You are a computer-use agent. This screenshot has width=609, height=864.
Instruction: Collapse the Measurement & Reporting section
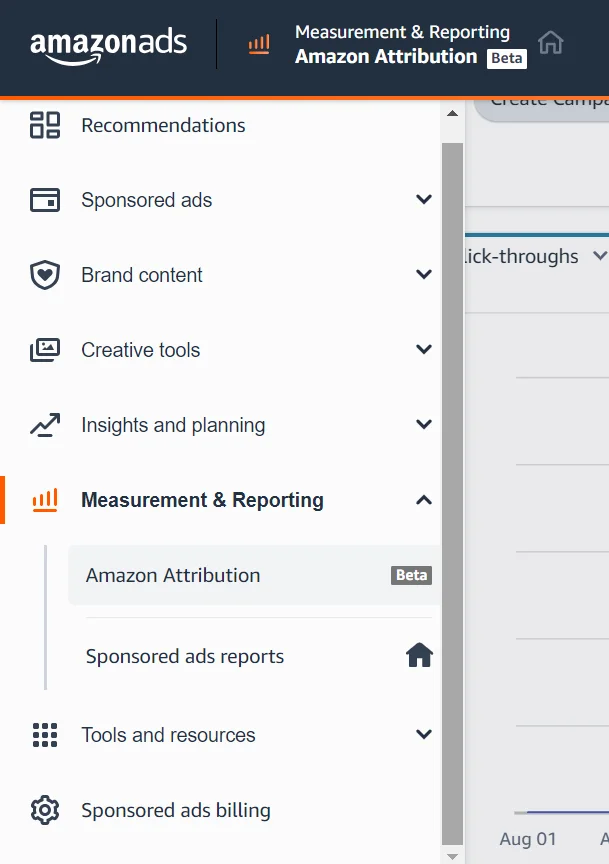[422, 500]
